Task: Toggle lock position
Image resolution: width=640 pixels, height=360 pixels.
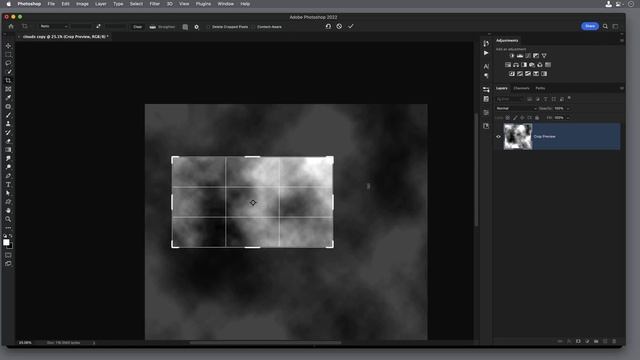Action: pyautogui.click(x=522, y=118)
